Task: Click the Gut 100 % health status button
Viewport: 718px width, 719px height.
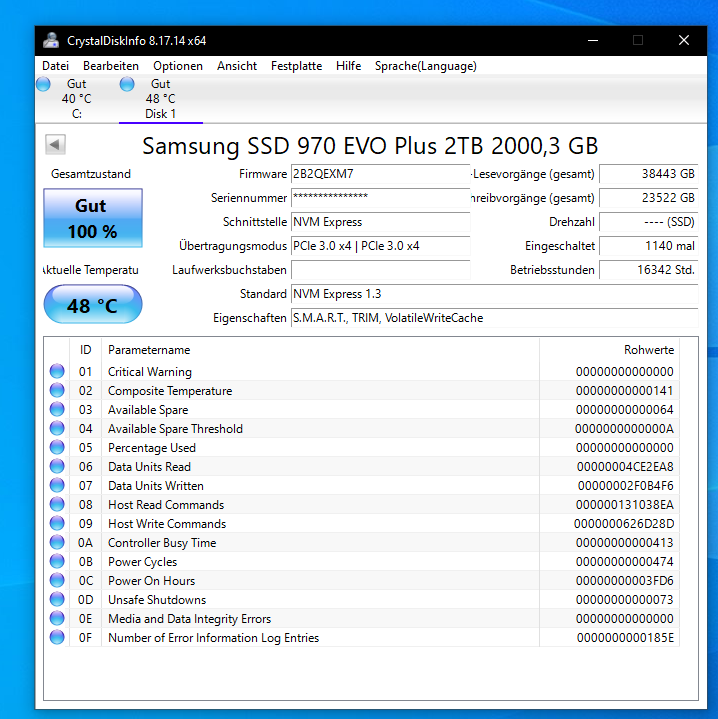Action: pyautogui.click(x=93, y=218)
